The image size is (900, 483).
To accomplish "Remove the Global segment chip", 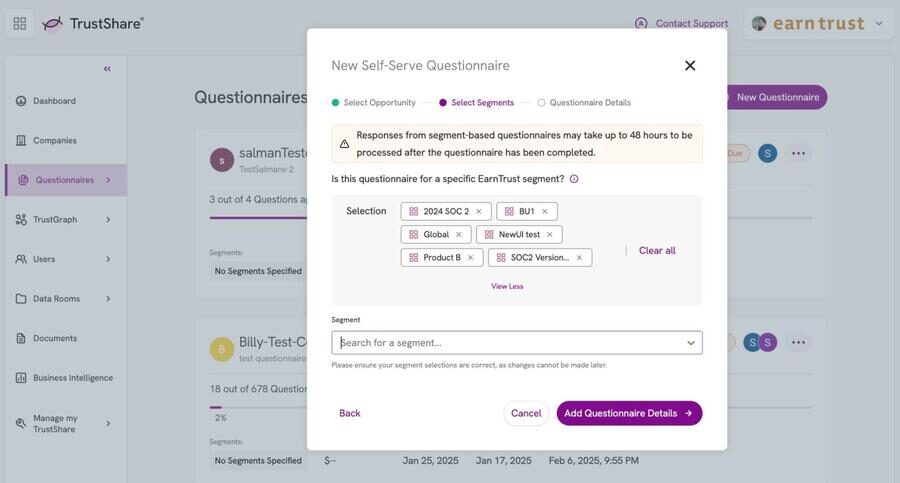I will click(459, 234).
